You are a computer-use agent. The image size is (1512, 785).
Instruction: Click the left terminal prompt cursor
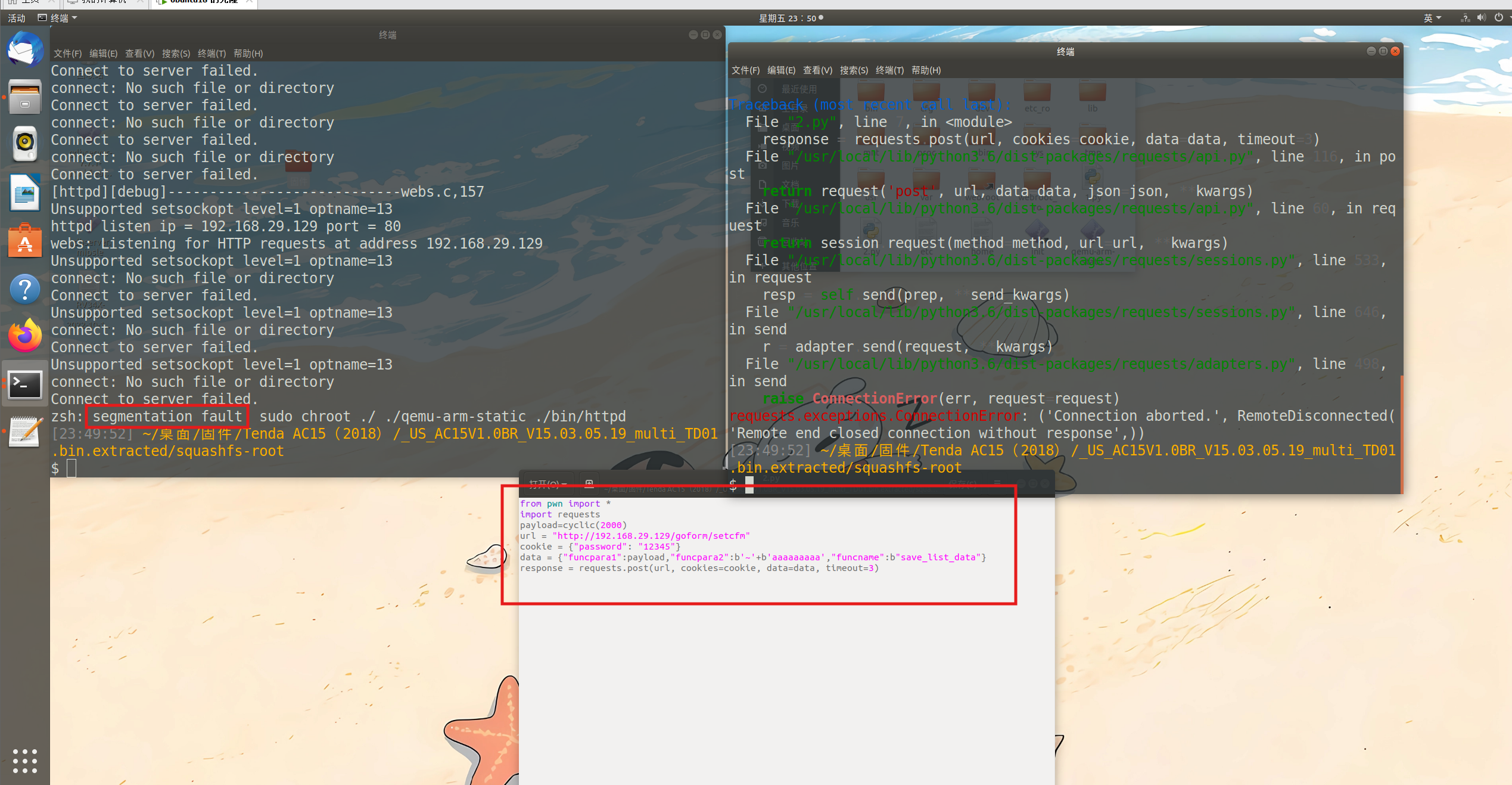click(x=71, y=468)
